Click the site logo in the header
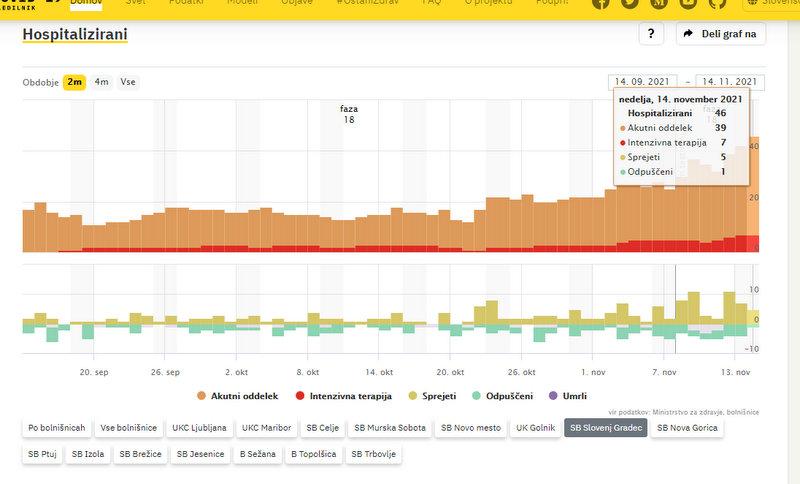 pyautogui.click(x=25, y=3)
